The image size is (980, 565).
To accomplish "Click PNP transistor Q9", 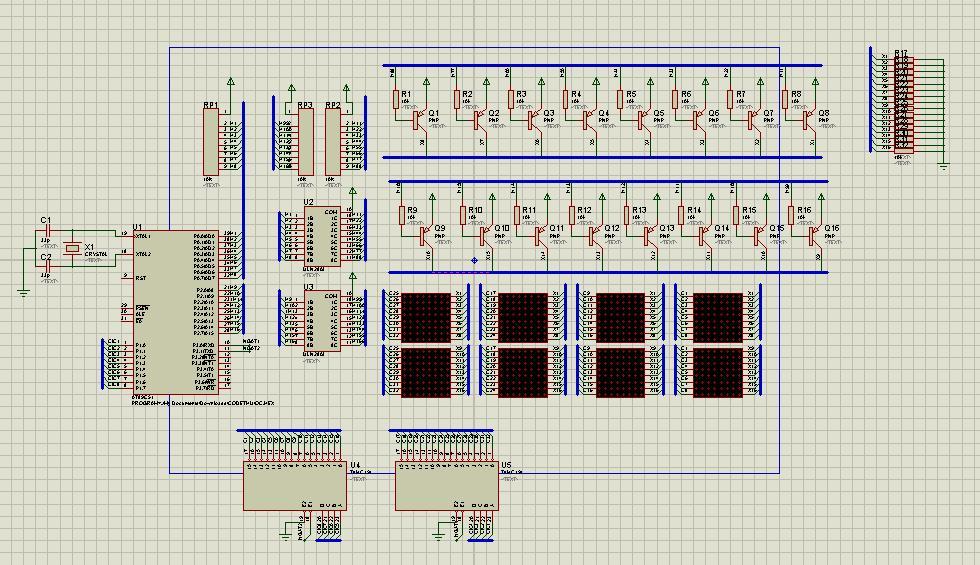I will pos(424,233).
